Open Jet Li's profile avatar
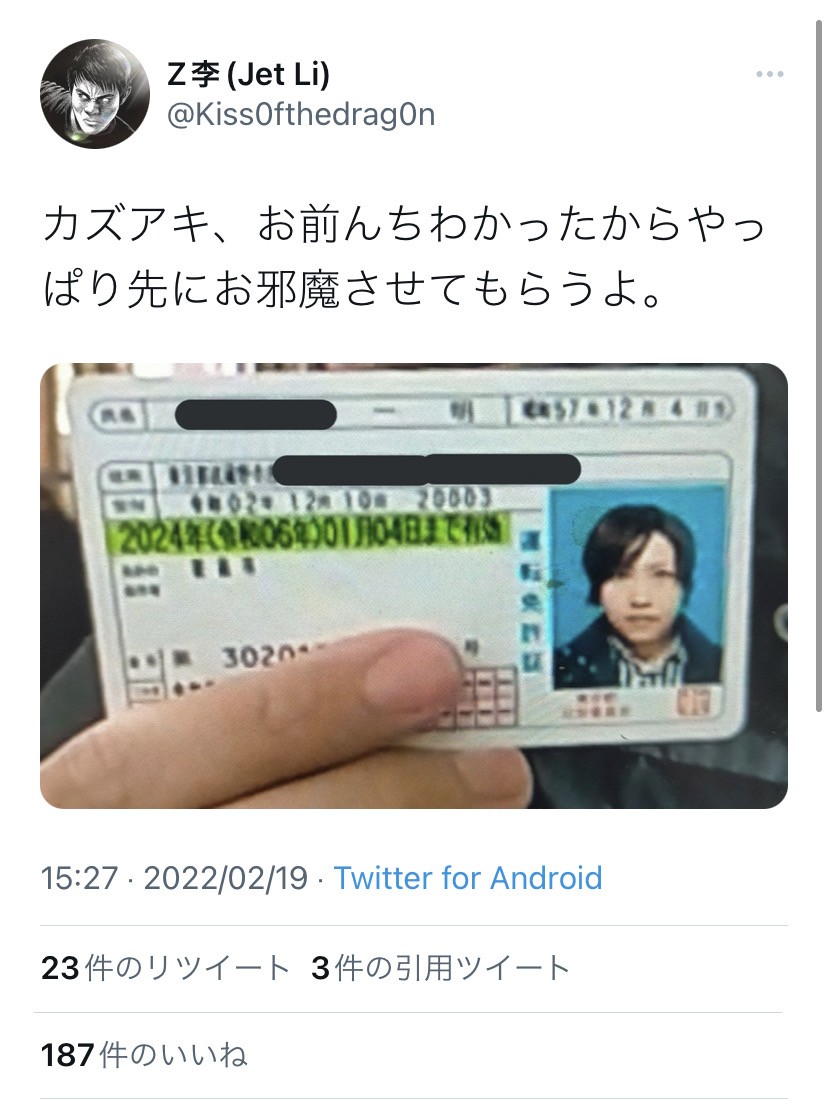The width and height of the screenshot is (828, 1100). 95,93
